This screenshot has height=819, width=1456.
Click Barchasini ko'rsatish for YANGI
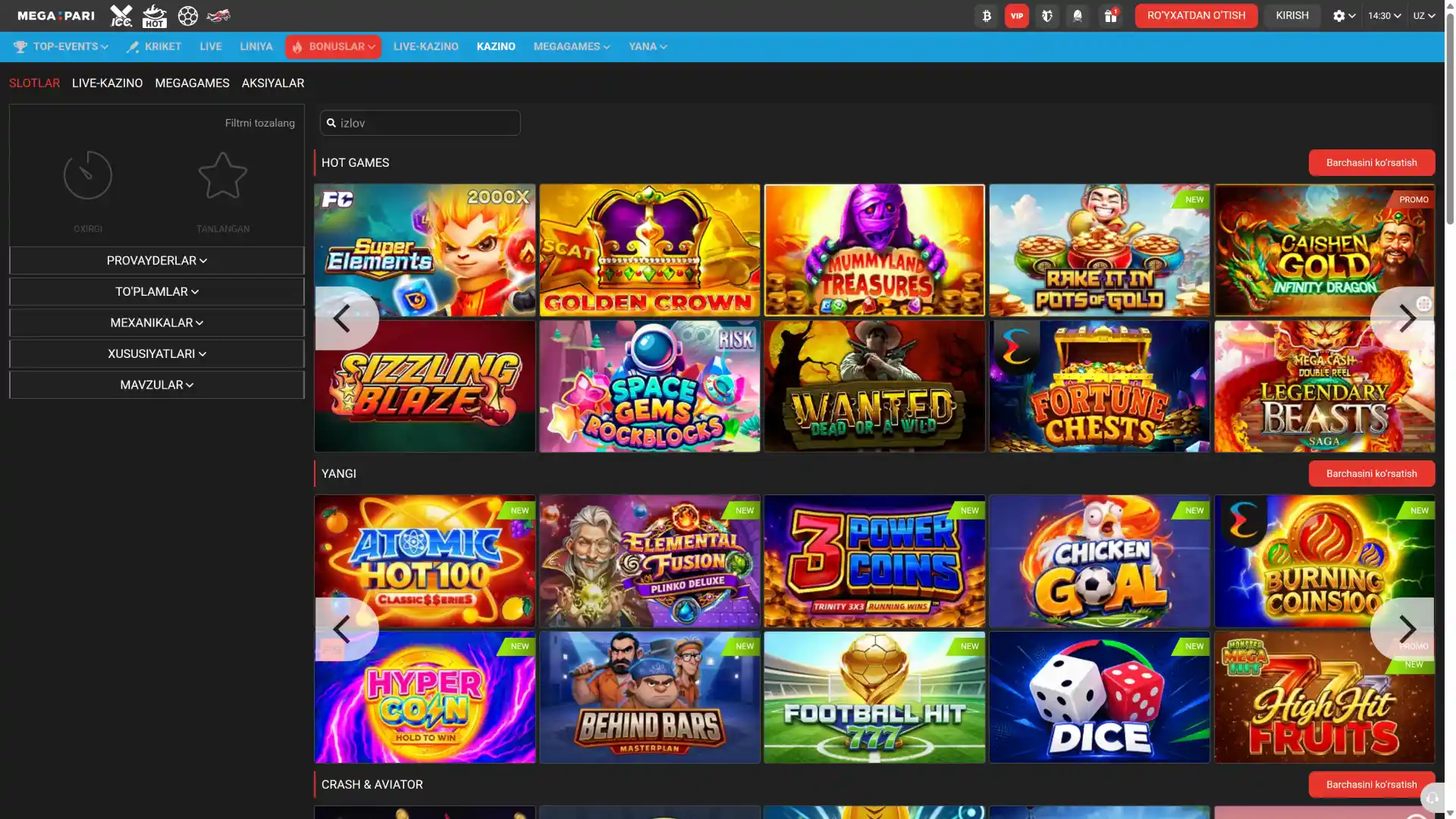[x=1371, y=474]
